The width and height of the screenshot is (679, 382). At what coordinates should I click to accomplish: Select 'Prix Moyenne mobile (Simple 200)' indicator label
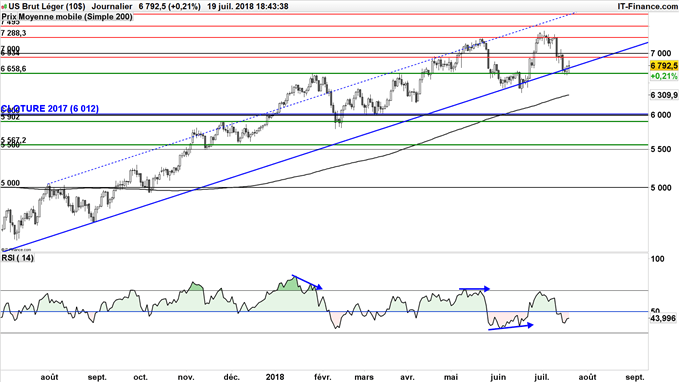click(67, 16)
